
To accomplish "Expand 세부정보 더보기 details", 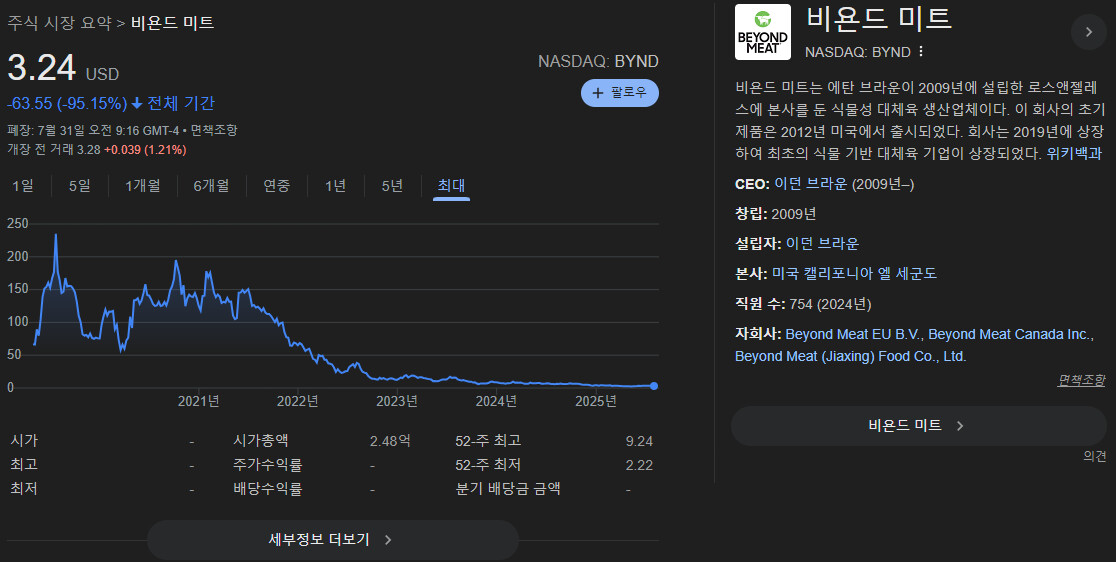I will (x=332, y=540).
